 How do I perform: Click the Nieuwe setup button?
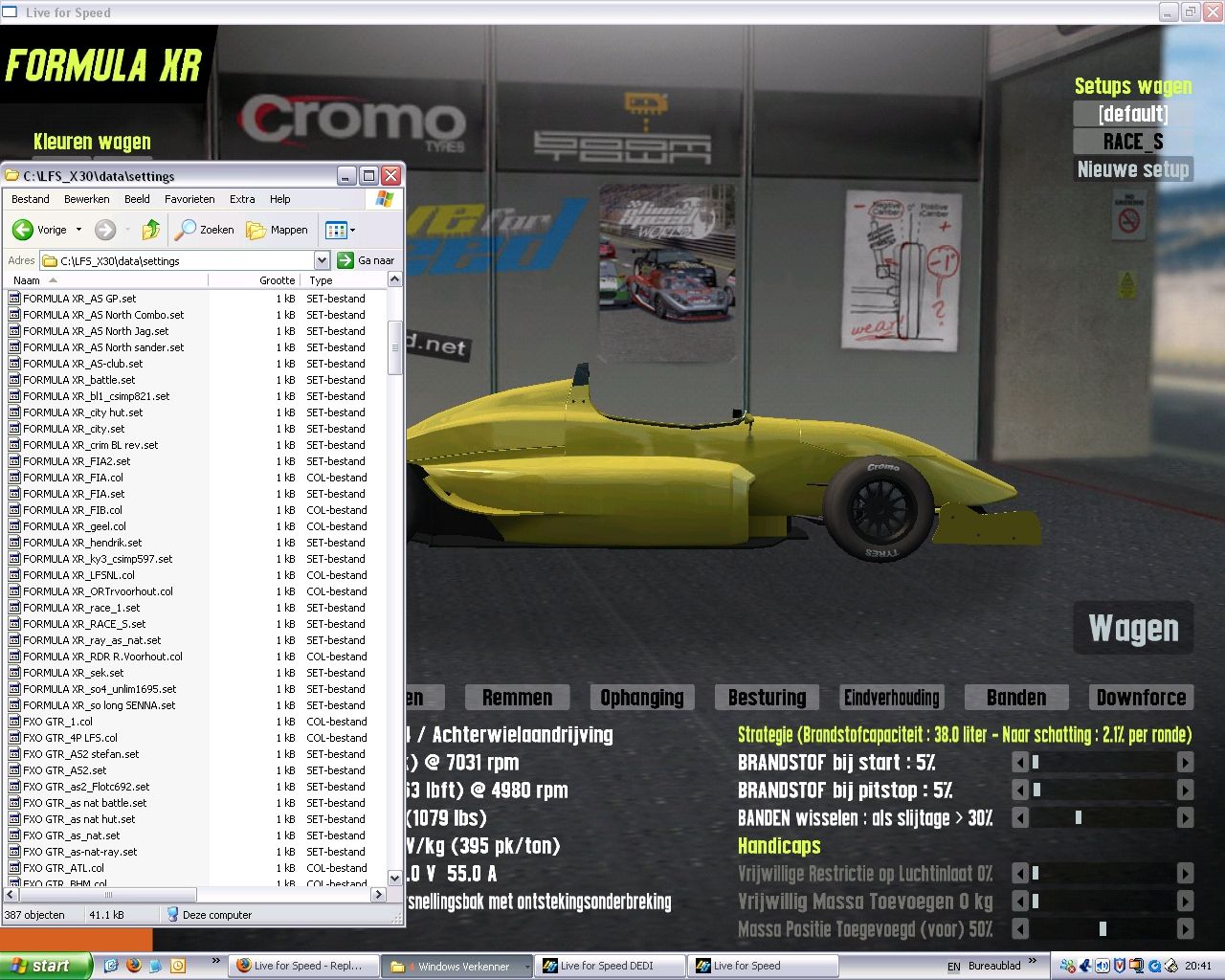coord(1133,169)
